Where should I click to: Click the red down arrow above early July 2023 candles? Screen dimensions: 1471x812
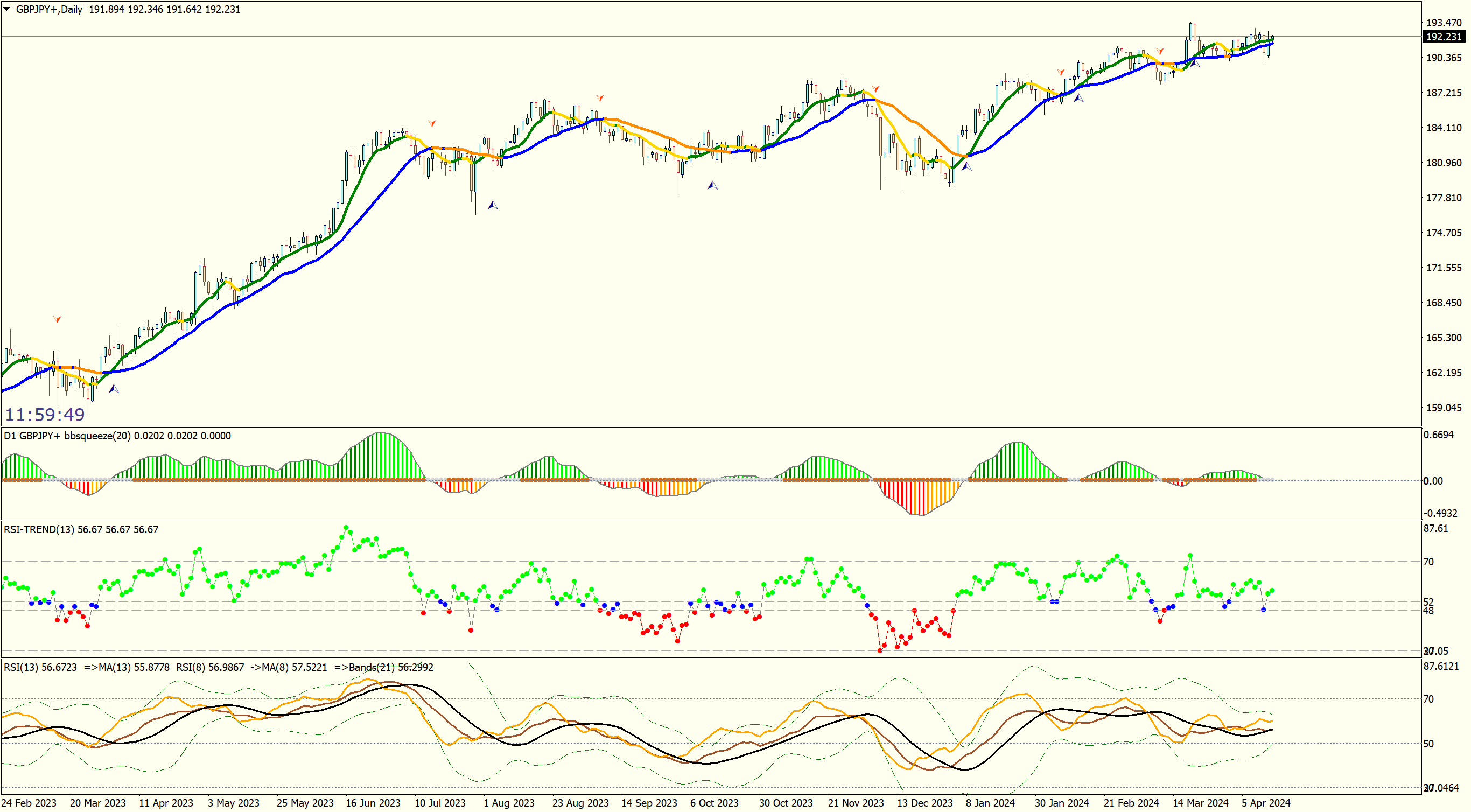pyautogui.click(x=432, y=123)
